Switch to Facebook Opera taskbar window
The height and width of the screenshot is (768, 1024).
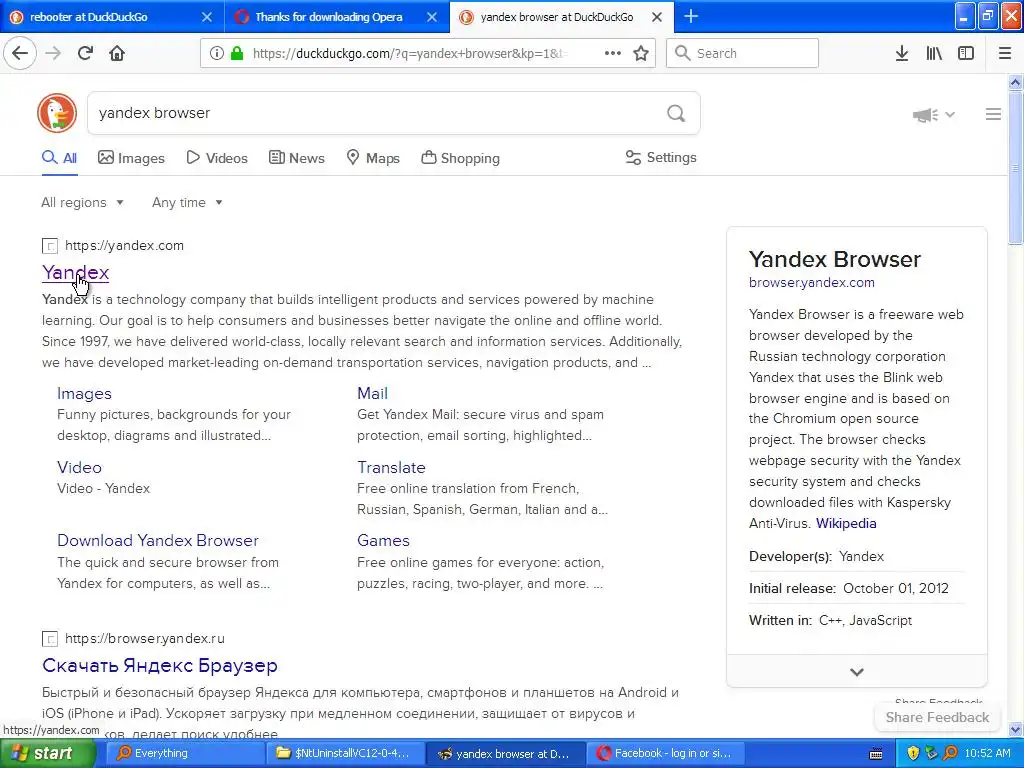pos(664,753)
